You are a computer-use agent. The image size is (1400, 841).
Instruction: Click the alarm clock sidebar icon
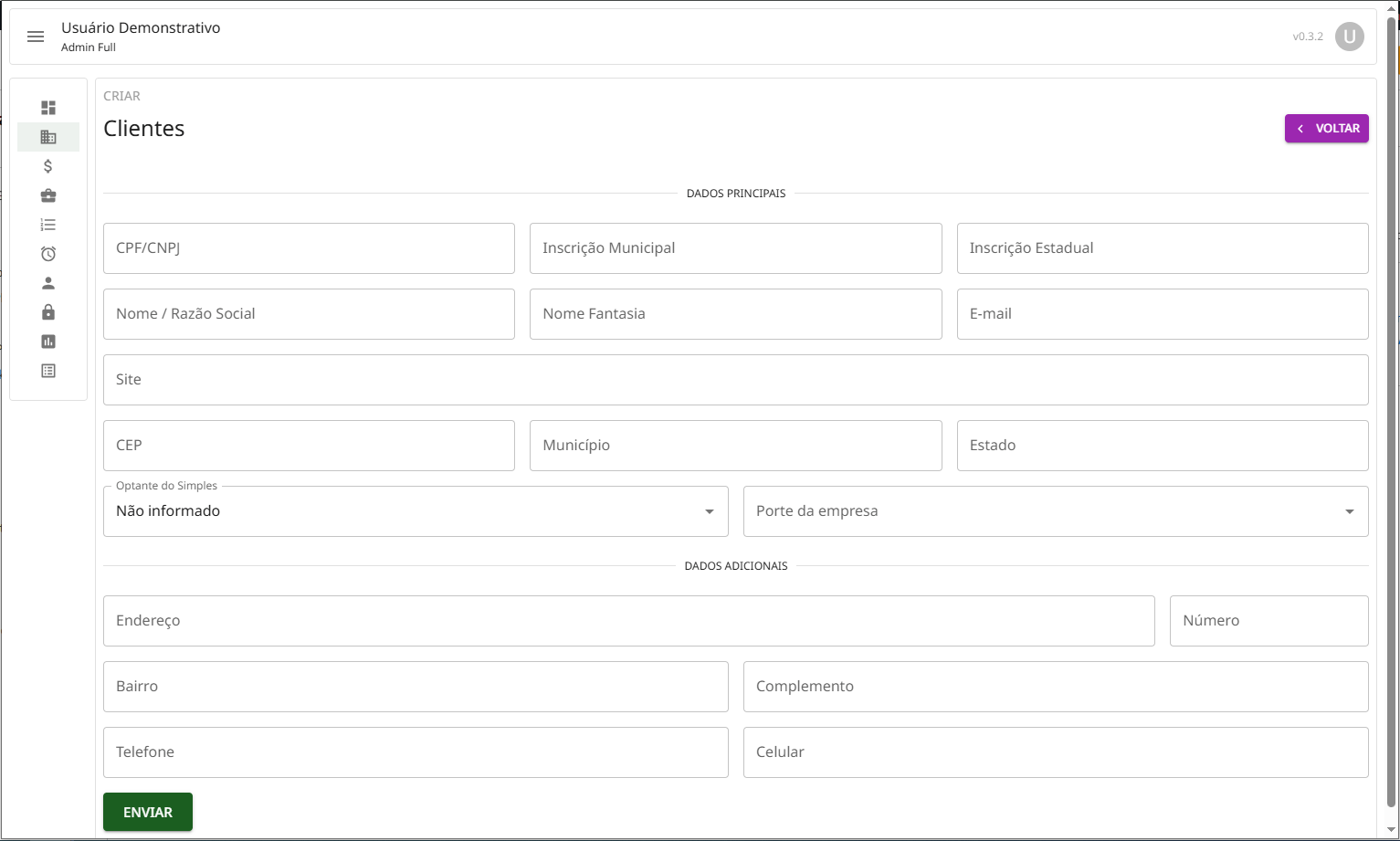[x=48, y=254]
